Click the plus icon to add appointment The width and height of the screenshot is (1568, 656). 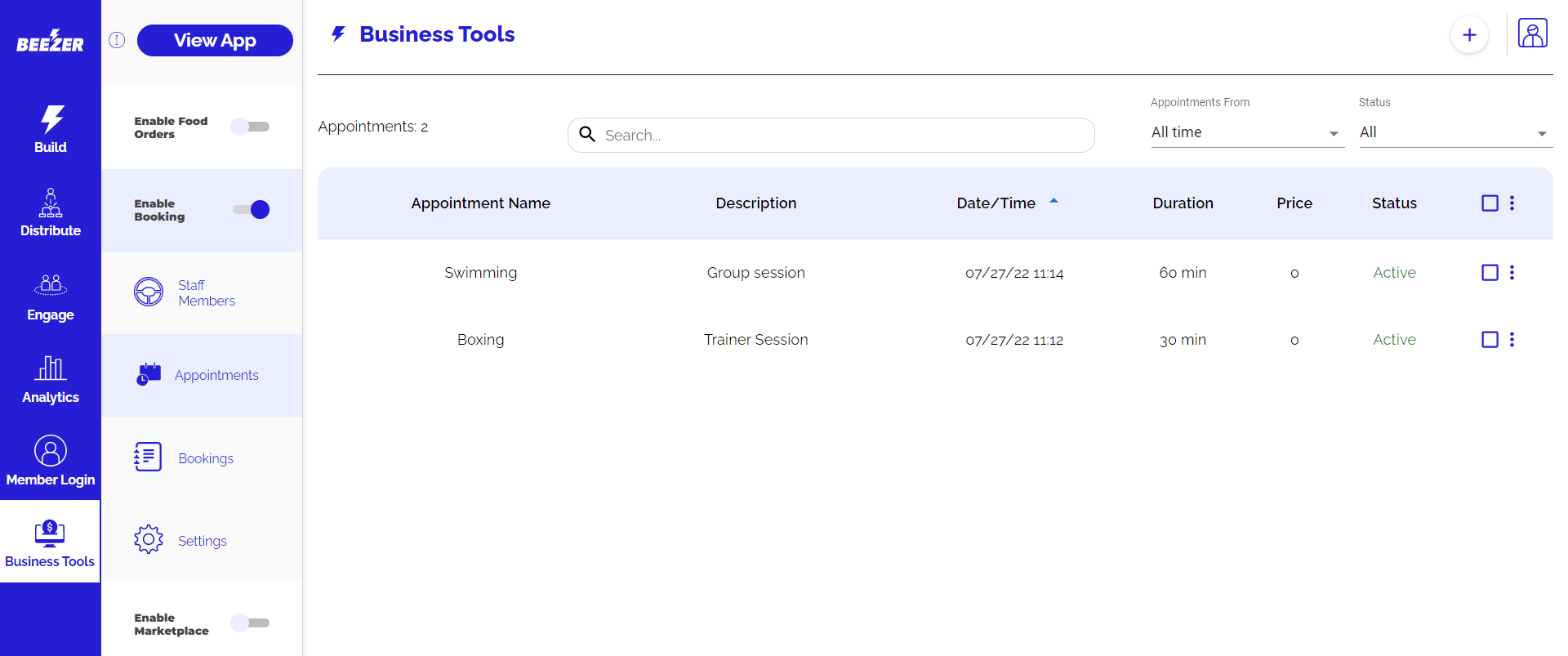1469,35
